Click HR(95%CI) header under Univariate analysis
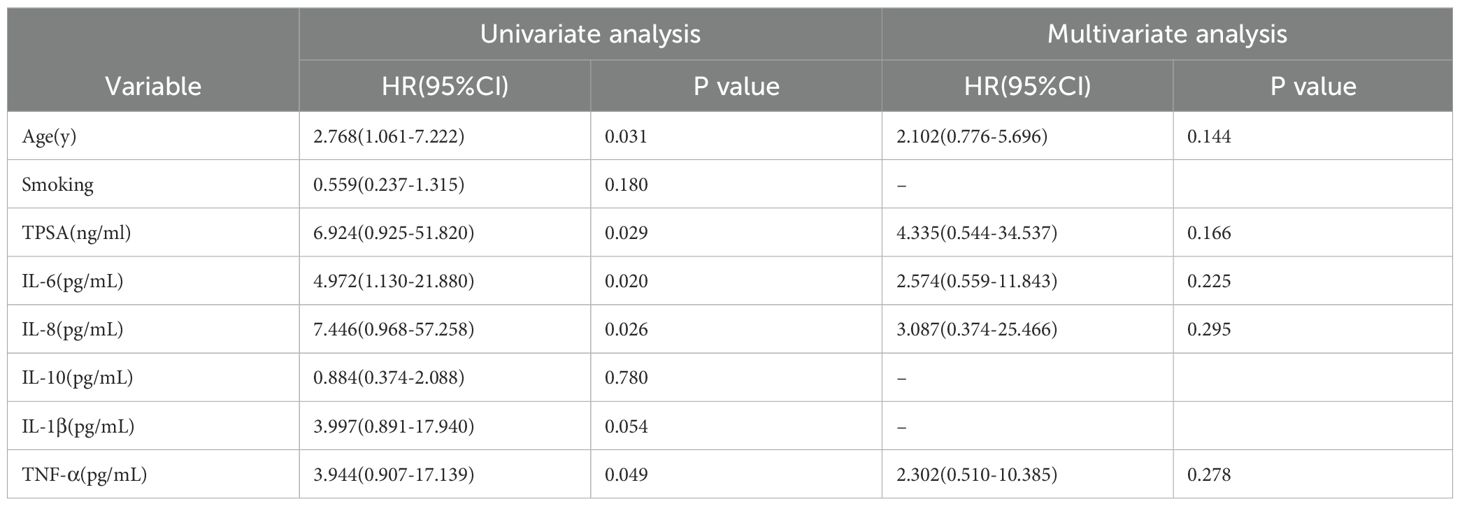The image size is (1460, 506). tap(445, 86)
